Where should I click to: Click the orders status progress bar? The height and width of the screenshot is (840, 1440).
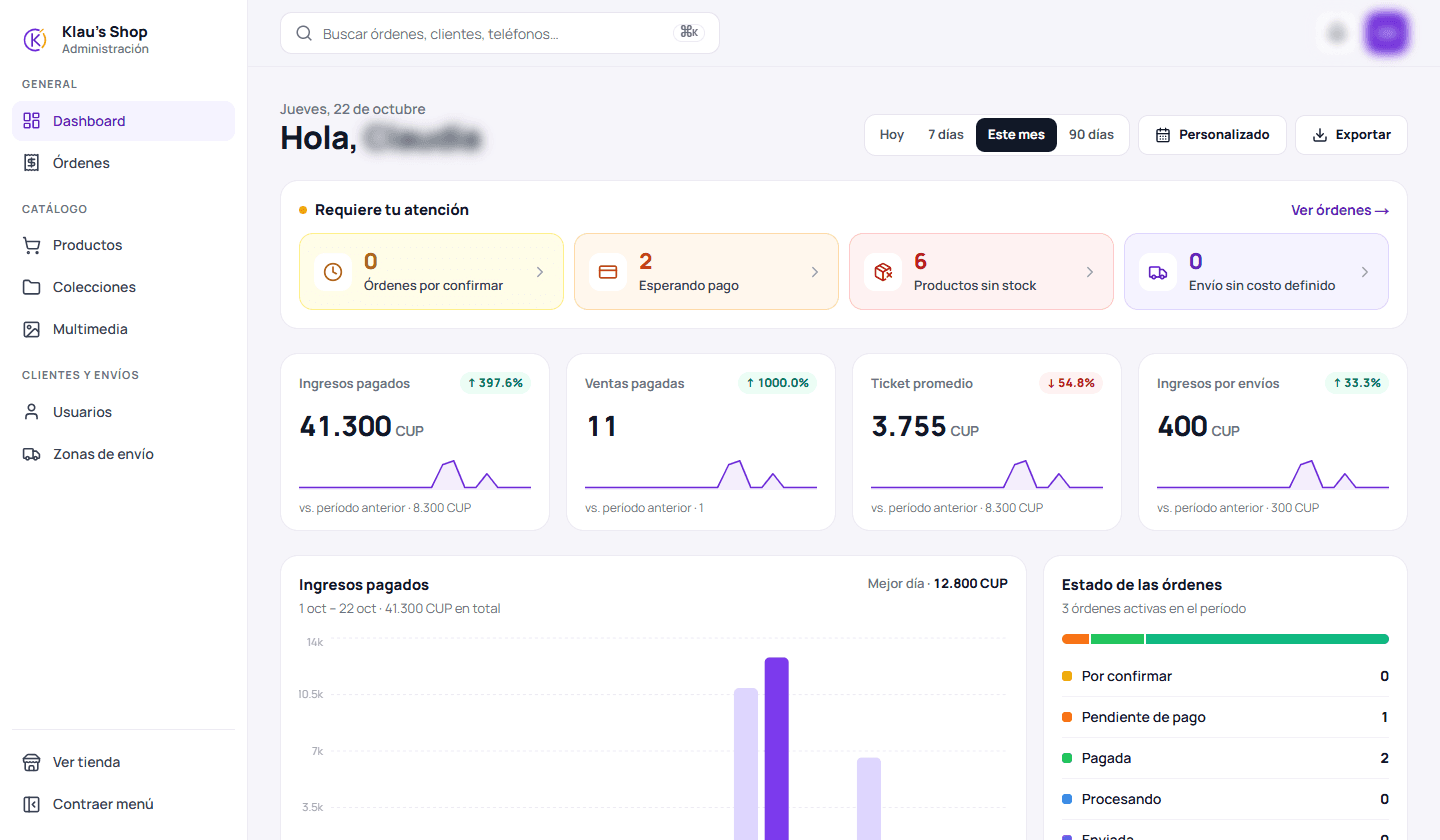coord(1225,639)
